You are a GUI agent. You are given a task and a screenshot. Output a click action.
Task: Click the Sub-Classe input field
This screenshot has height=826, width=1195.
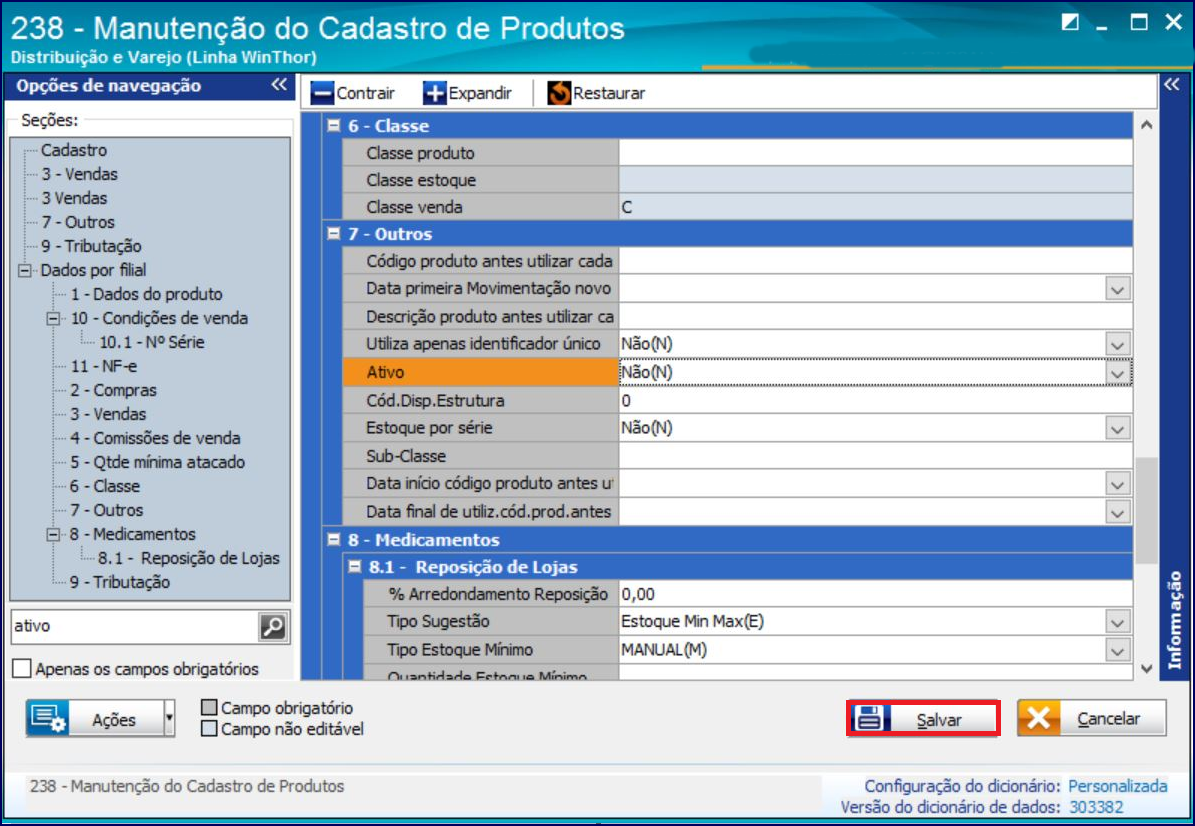[875, 456]
